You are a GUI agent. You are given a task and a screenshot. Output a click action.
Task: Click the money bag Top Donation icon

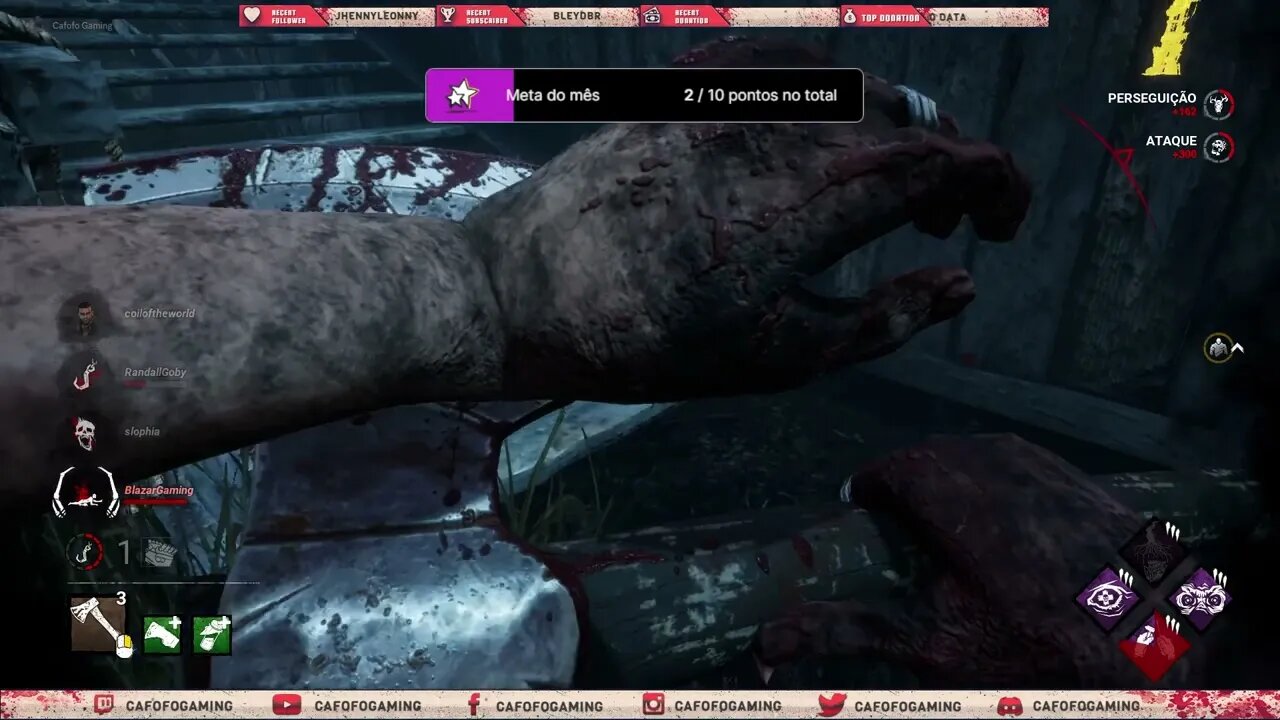coord(850,16)
